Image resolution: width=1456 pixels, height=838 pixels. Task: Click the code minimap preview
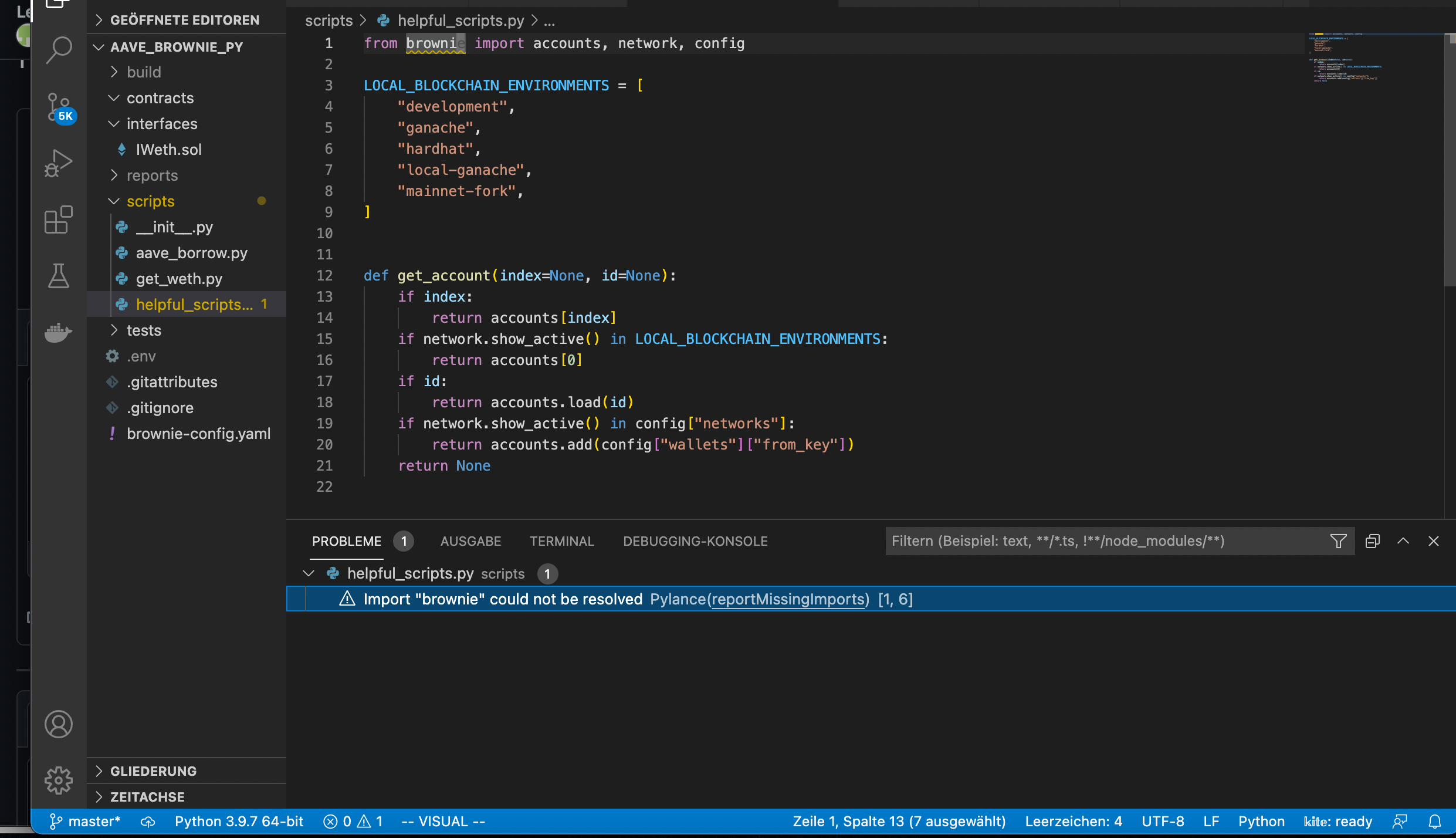point(1374,58)
